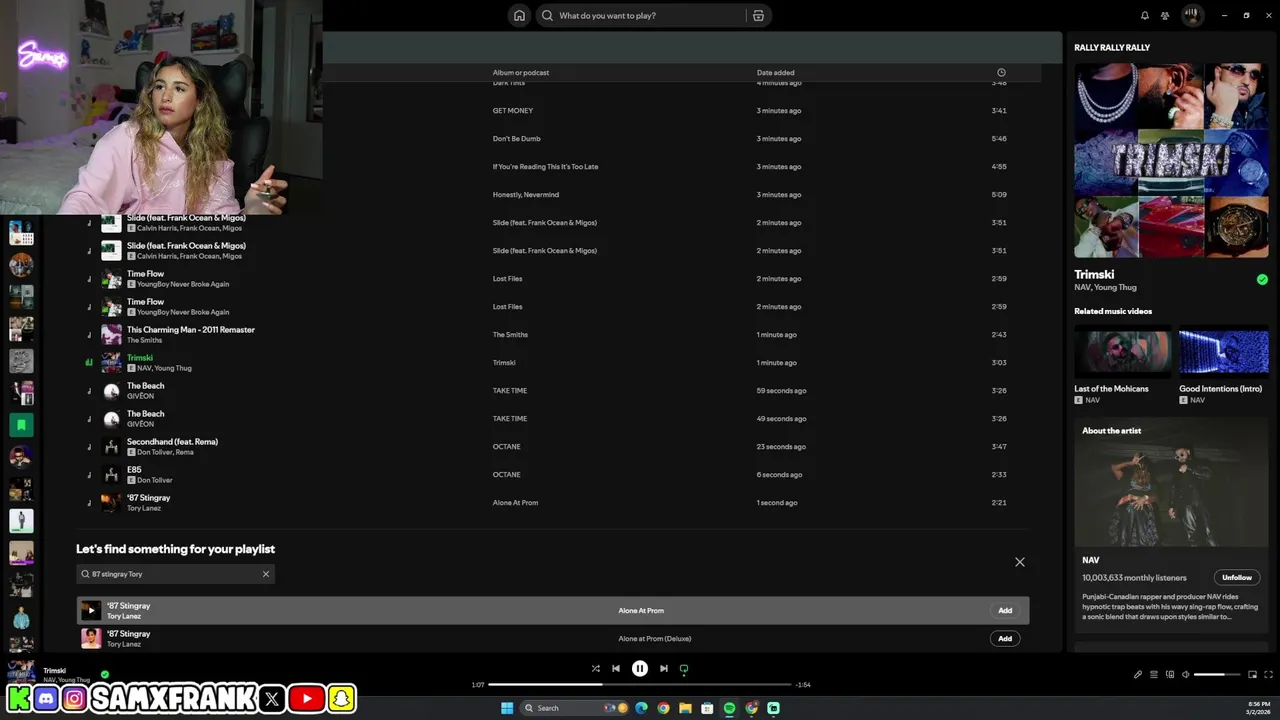Image resolution: width=1280 pixels, height=720 pixels.
Task: Open Friend Activity icon at top
Action: [1165, 15]
